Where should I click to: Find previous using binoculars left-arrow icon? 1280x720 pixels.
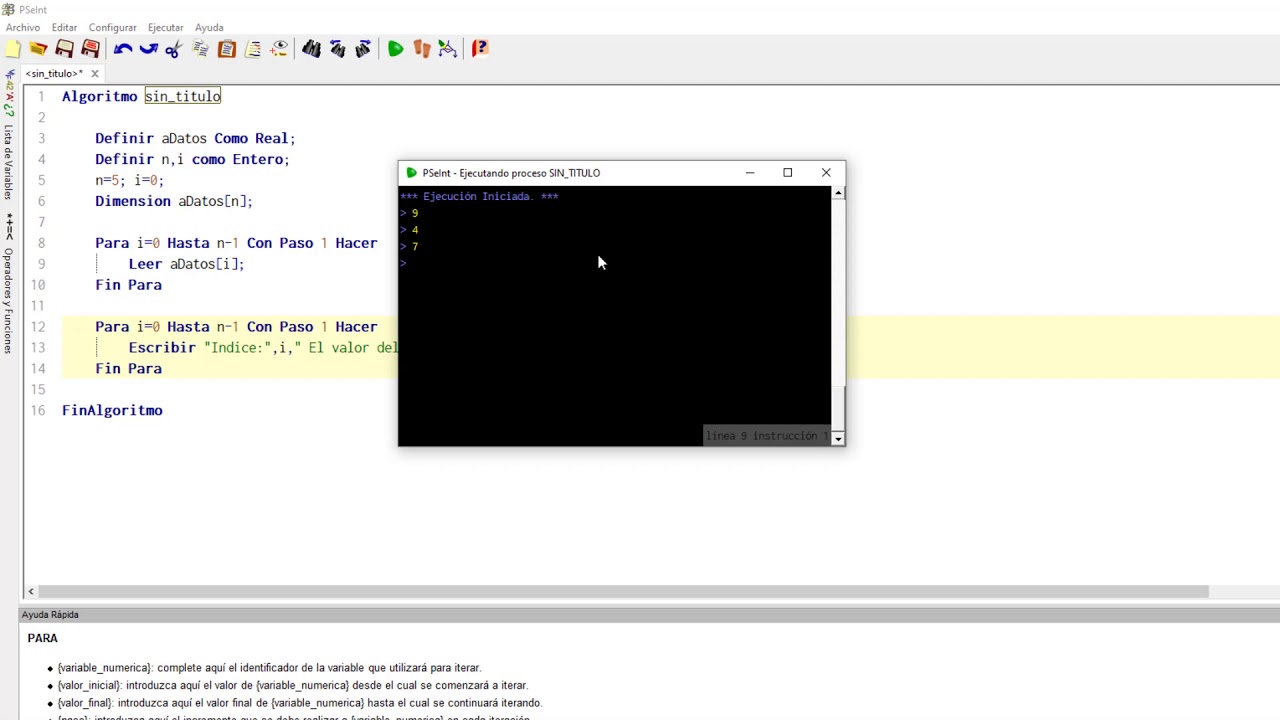(338, 49)
